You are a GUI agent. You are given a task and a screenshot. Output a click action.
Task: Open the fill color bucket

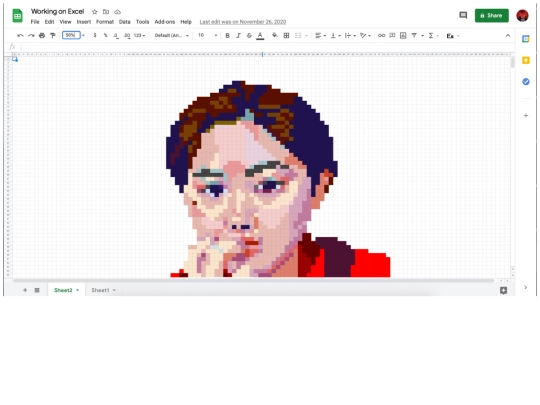[x=275, y=35]
